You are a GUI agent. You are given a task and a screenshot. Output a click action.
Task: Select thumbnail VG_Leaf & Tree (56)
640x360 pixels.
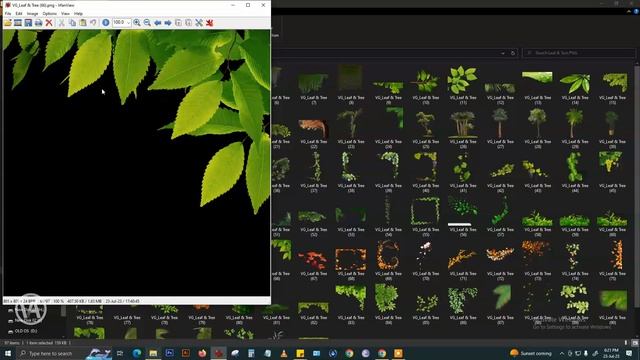point(462,217)
